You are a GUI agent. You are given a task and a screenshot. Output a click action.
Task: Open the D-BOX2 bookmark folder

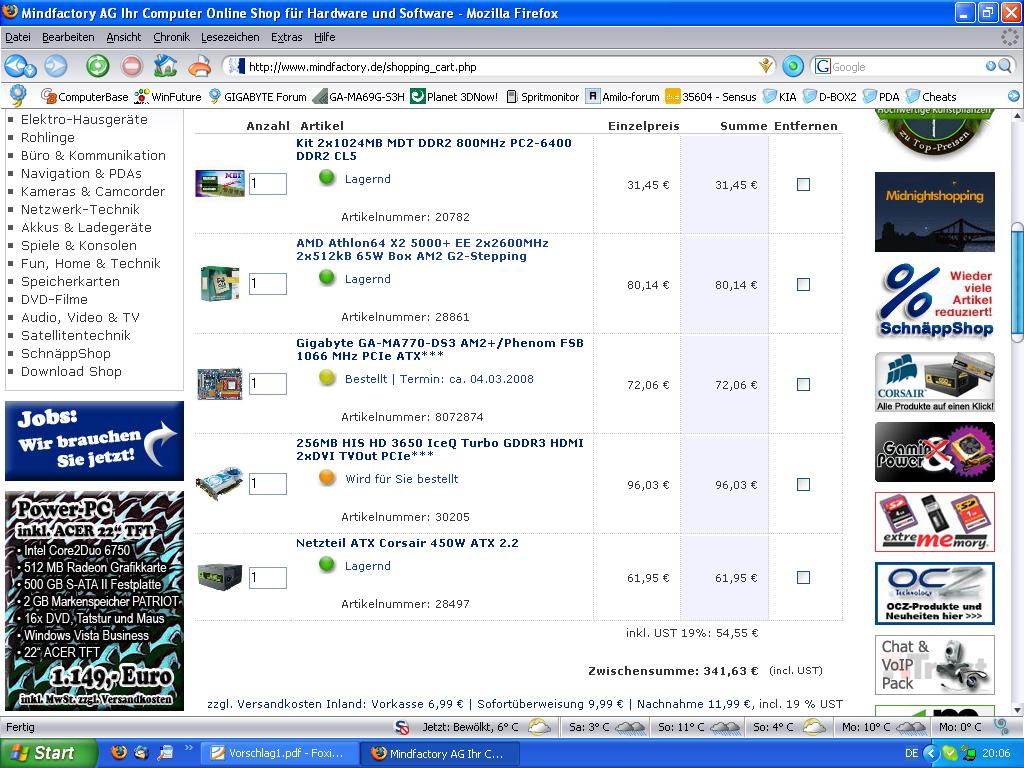point(829,97)
